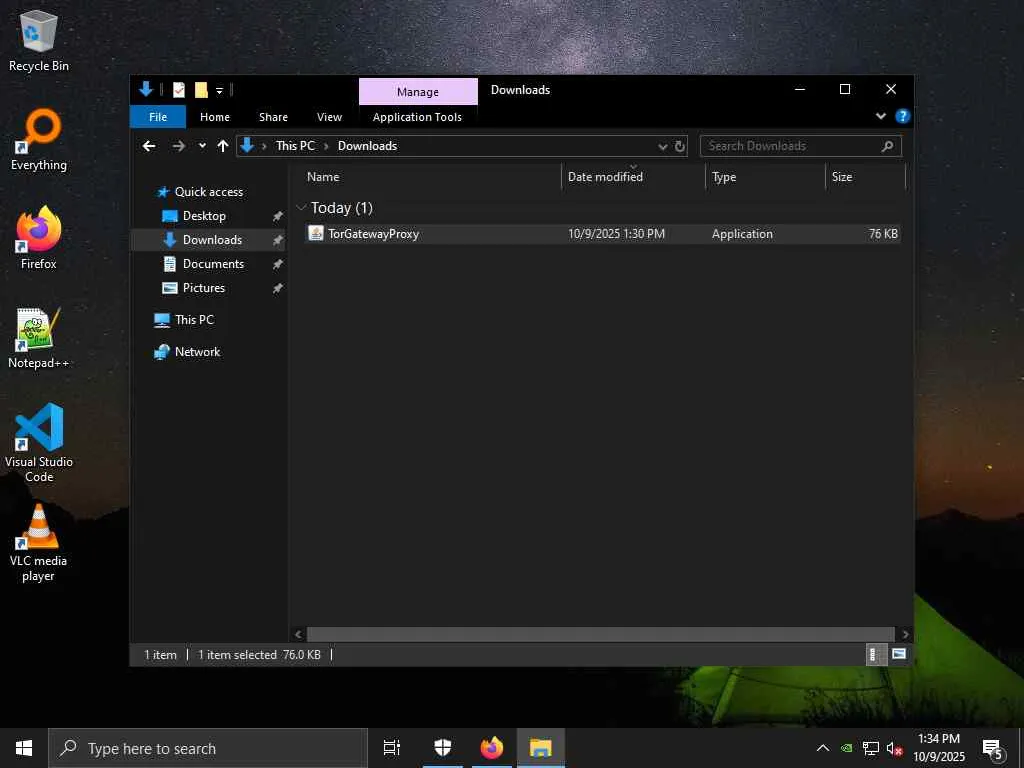The width and height of the screenshot is (1024, 768).
Task: Open the notification center icon
Action: tap(992, 749)
